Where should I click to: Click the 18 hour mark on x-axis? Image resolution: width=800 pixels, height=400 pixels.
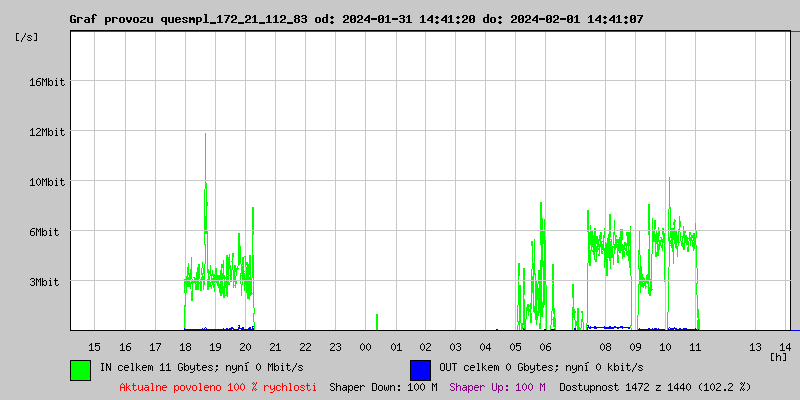[x=185, y=346]
